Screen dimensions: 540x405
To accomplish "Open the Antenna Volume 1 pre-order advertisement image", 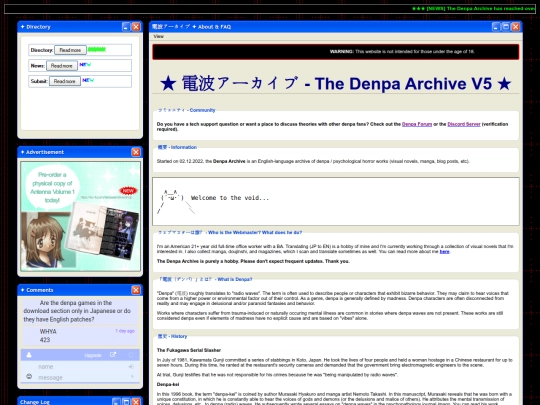I will pyautogui.click(x=81, y=216).
